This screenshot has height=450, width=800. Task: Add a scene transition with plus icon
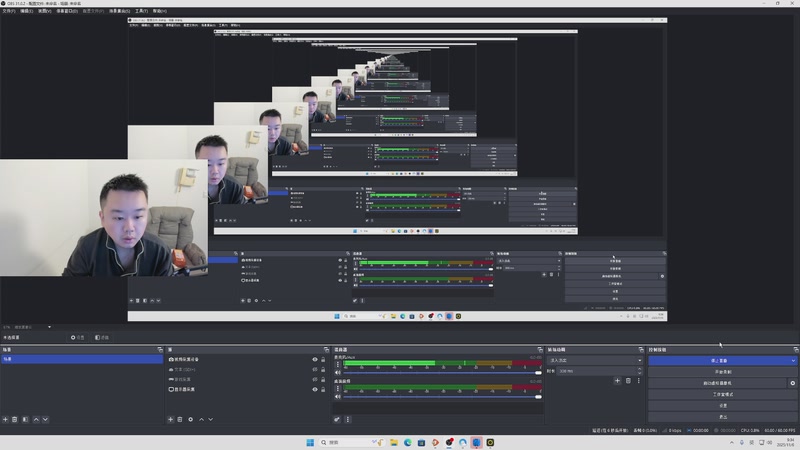617,381
